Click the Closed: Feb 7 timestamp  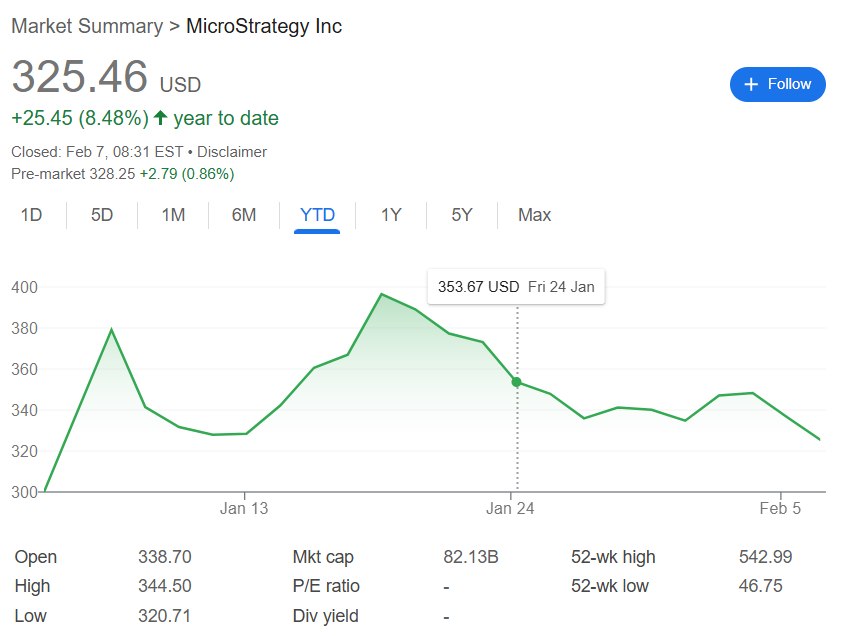(x=97, y=152)
